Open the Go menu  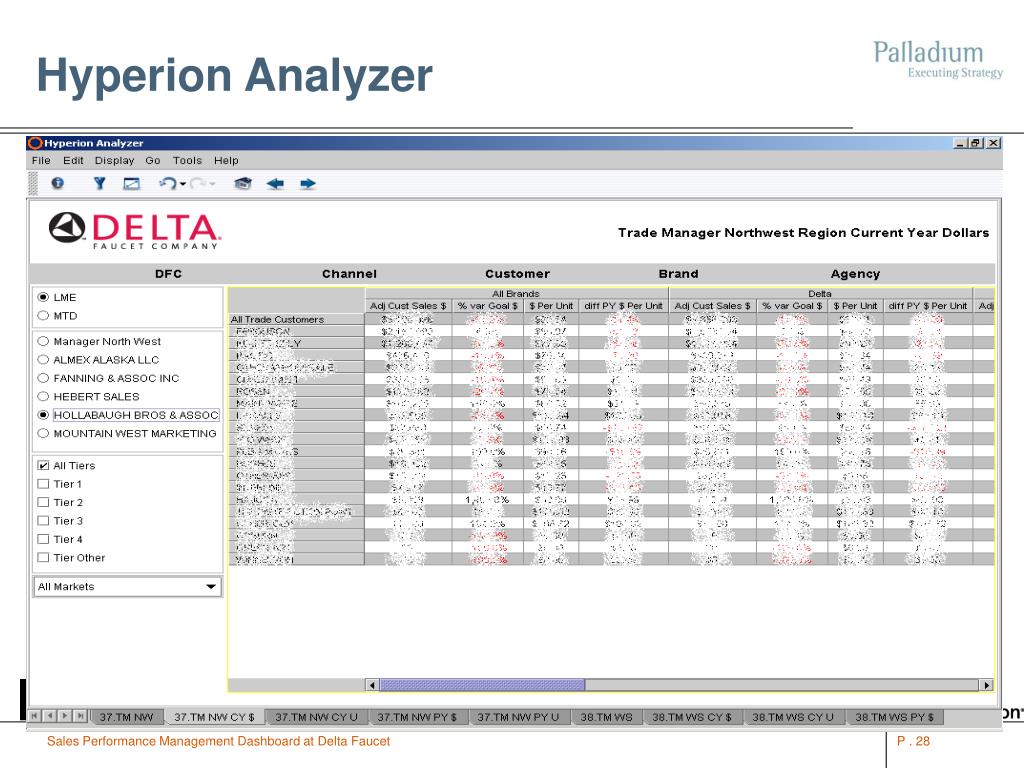[153, 161]
